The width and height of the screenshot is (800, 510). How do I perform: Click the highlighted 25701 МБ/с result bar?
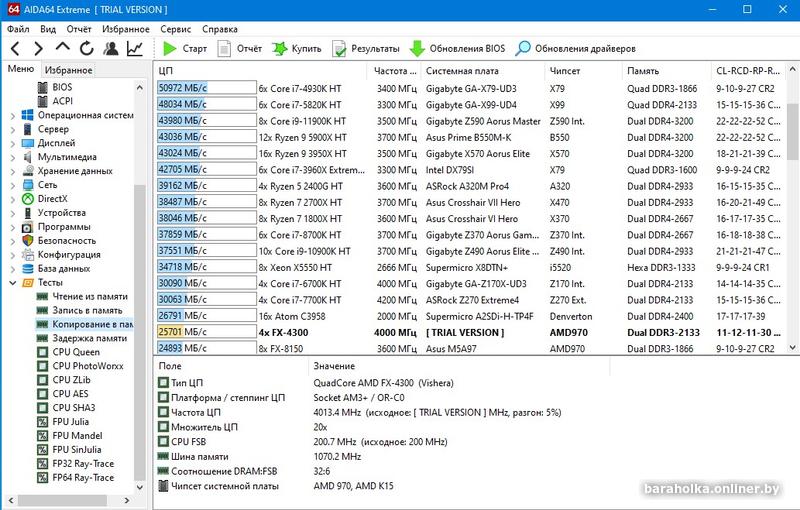coord(207,332)
